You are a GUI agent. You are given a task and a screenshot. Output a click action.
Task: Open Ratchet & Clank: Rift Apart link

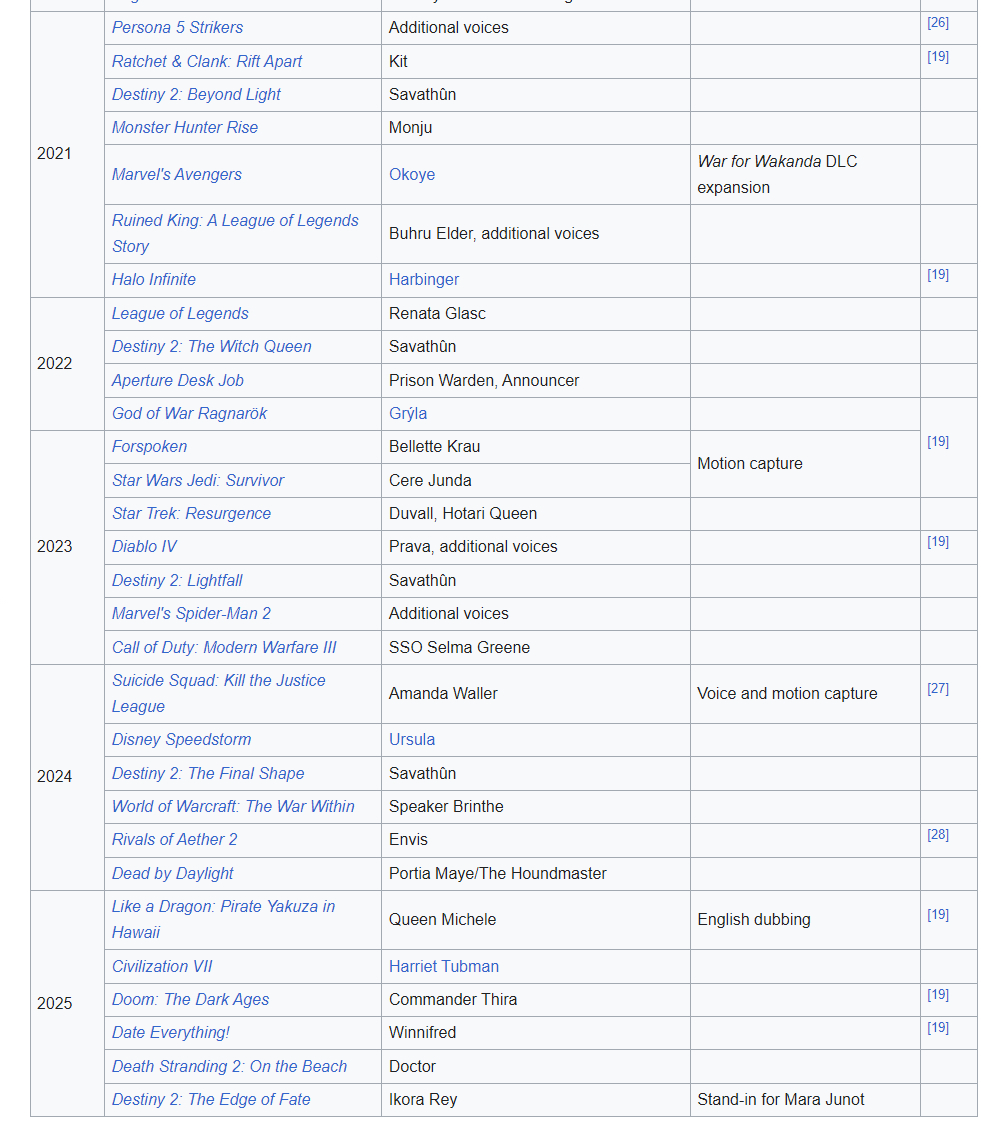(207, 61)
